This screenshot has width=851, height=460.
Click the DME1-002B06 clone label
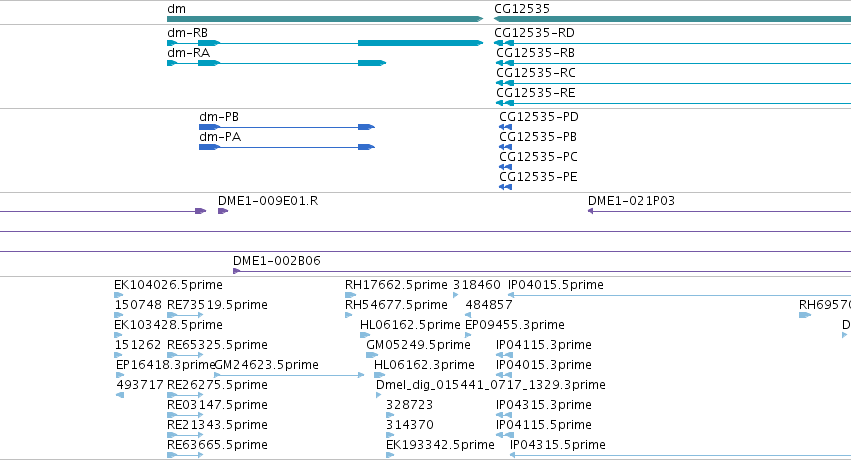(277, 261)
